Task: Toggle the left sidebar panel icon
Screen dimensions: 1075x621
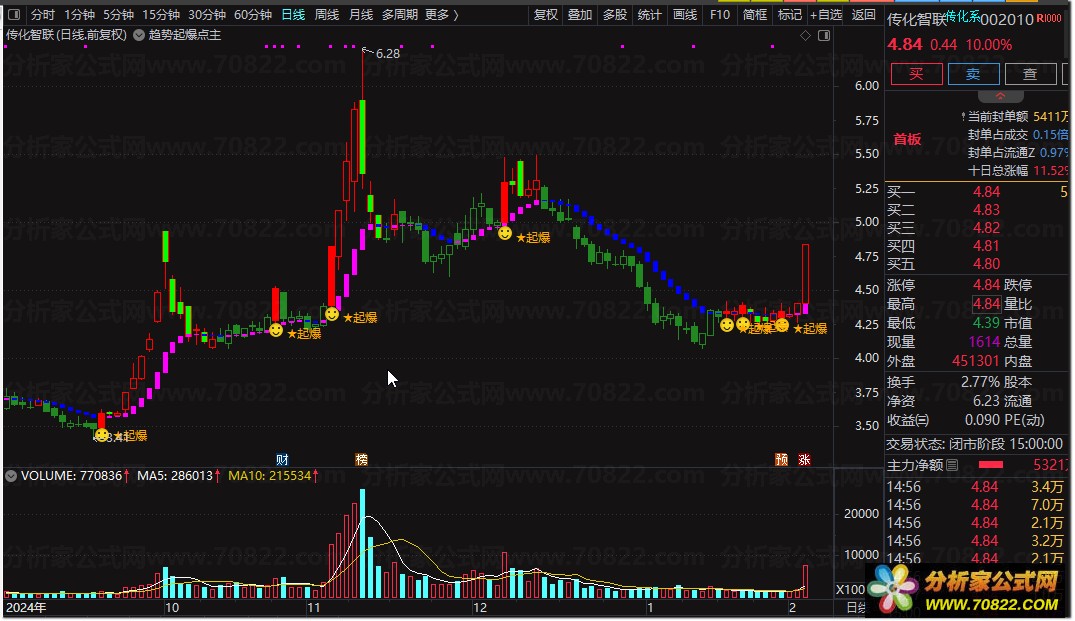Action: click(14, 14)
